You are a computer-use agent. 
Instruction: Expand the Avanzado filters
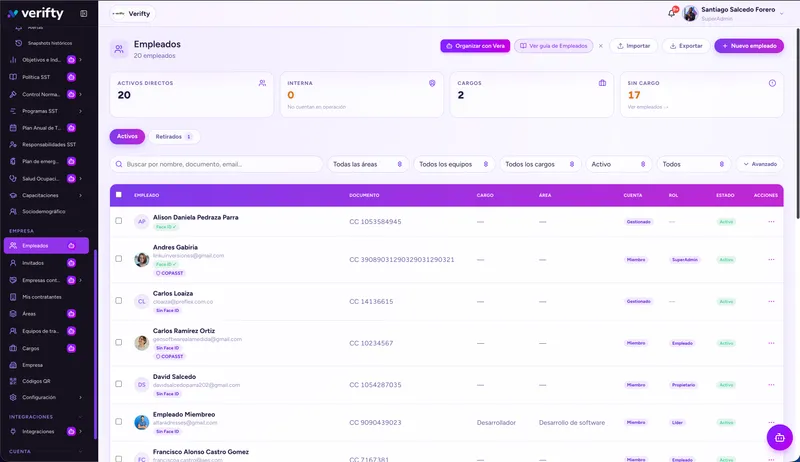[x=760, y=164]
